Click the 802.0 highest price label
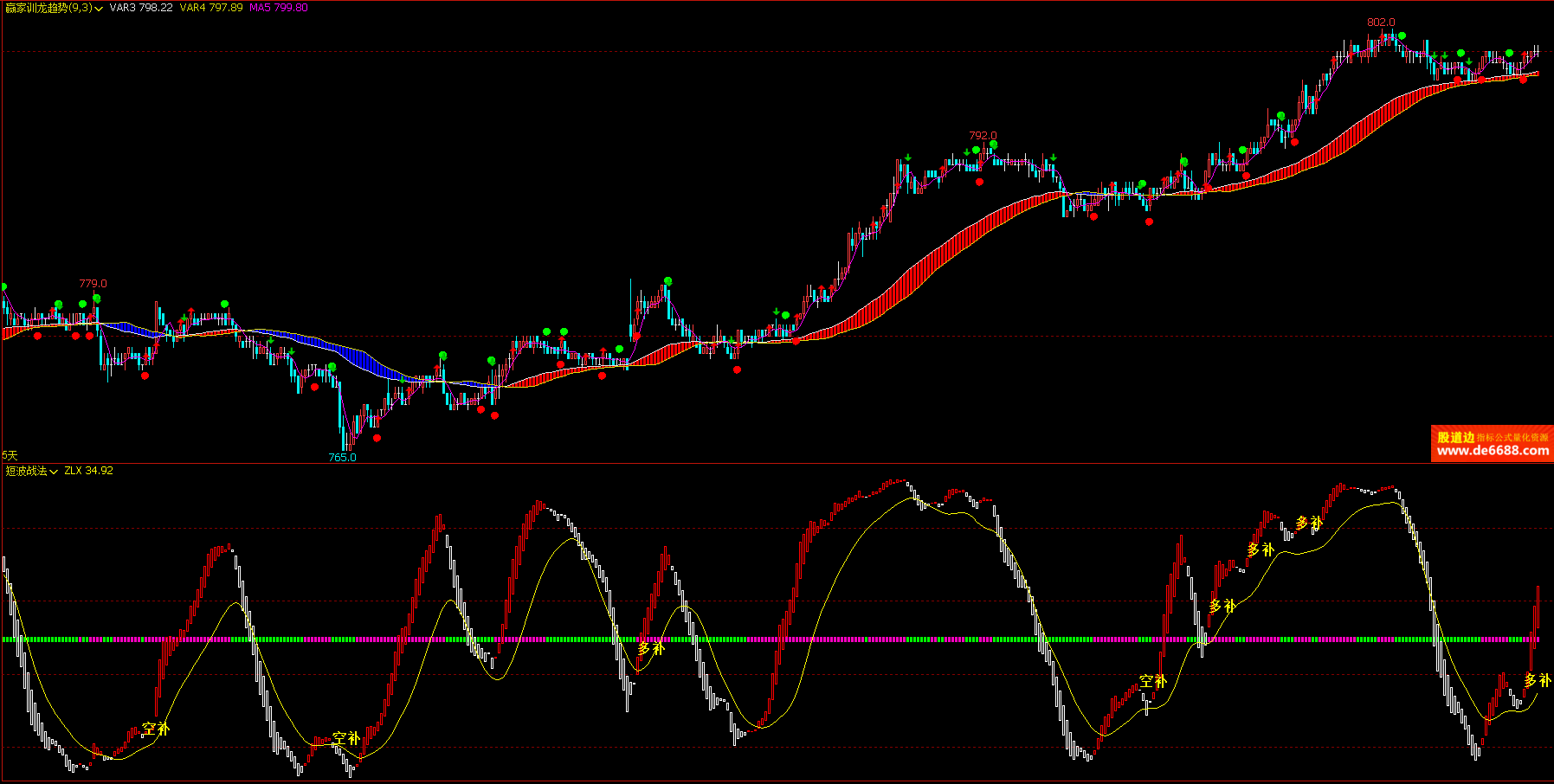 click(x=1381, y=22)
